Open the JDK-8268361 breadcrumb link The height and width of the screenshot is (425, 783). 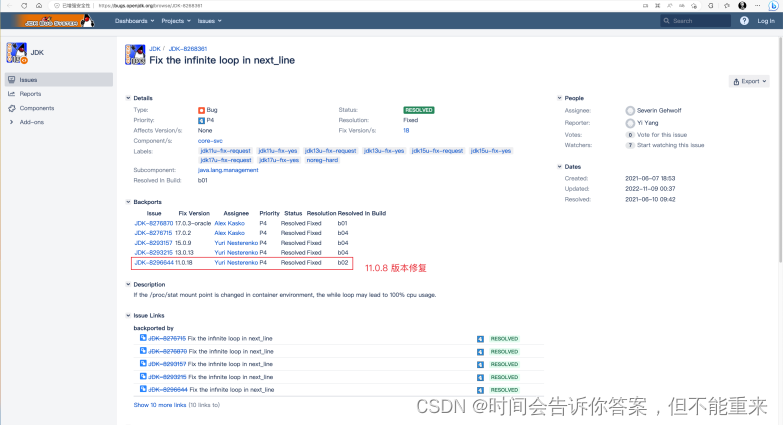188,48
